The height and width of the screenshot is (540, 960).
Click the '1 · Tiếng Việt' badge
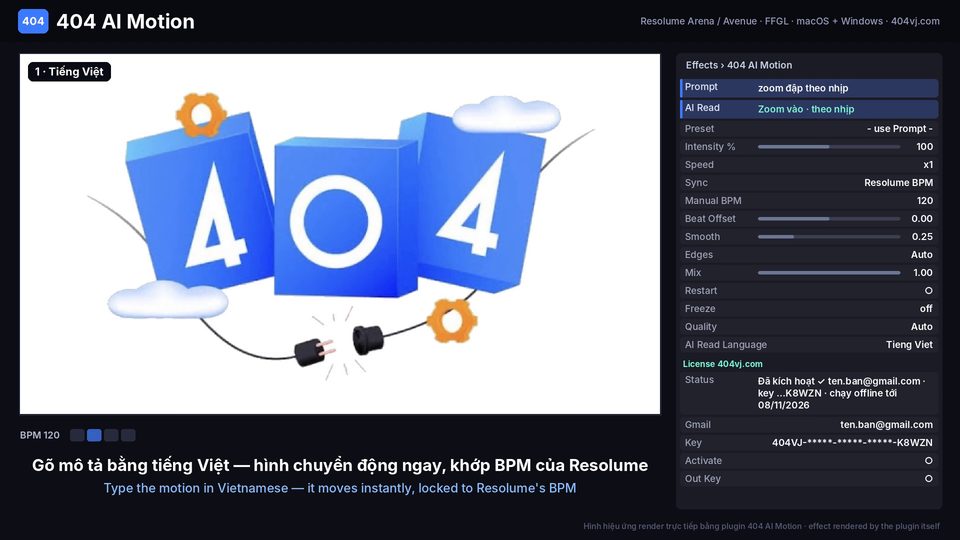point(69,72)
